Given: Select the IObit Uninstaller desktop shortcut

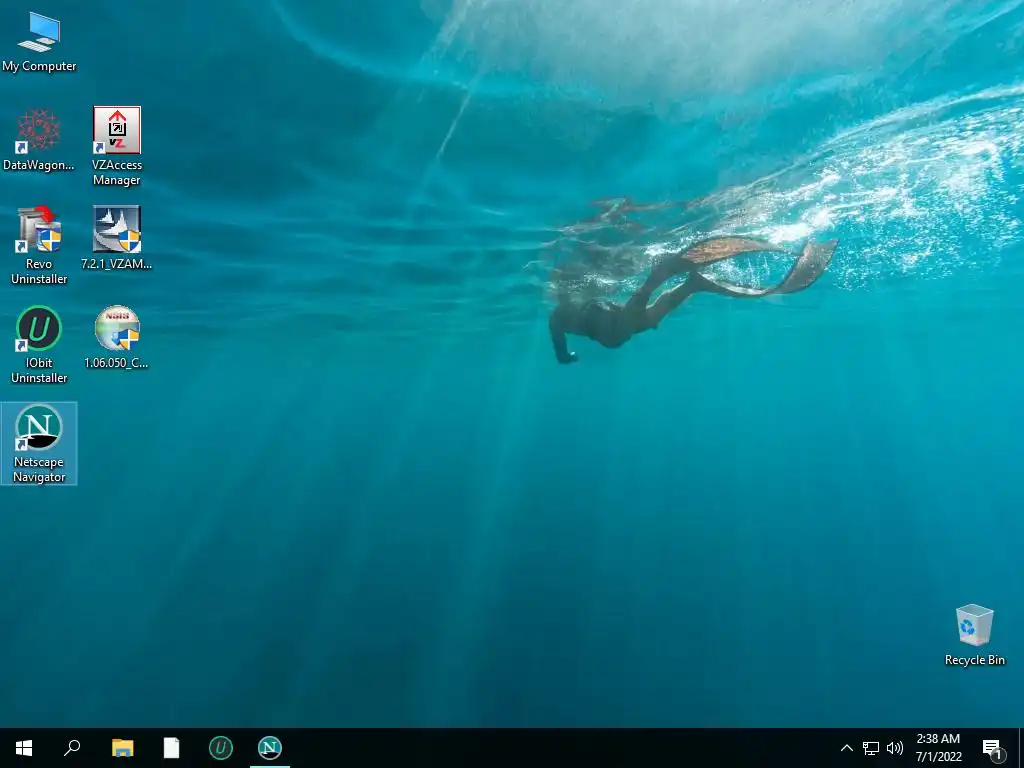Looking at the screenshot, I should pos(39,344).
